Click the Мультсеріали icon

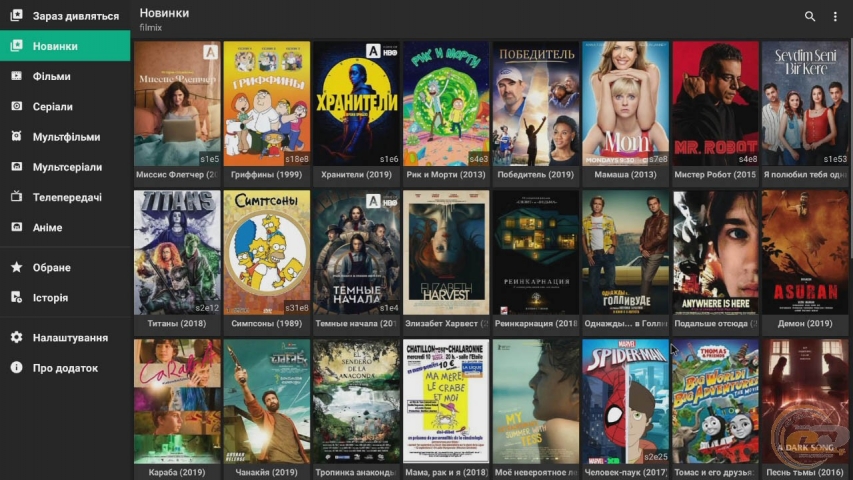point(16,167)
